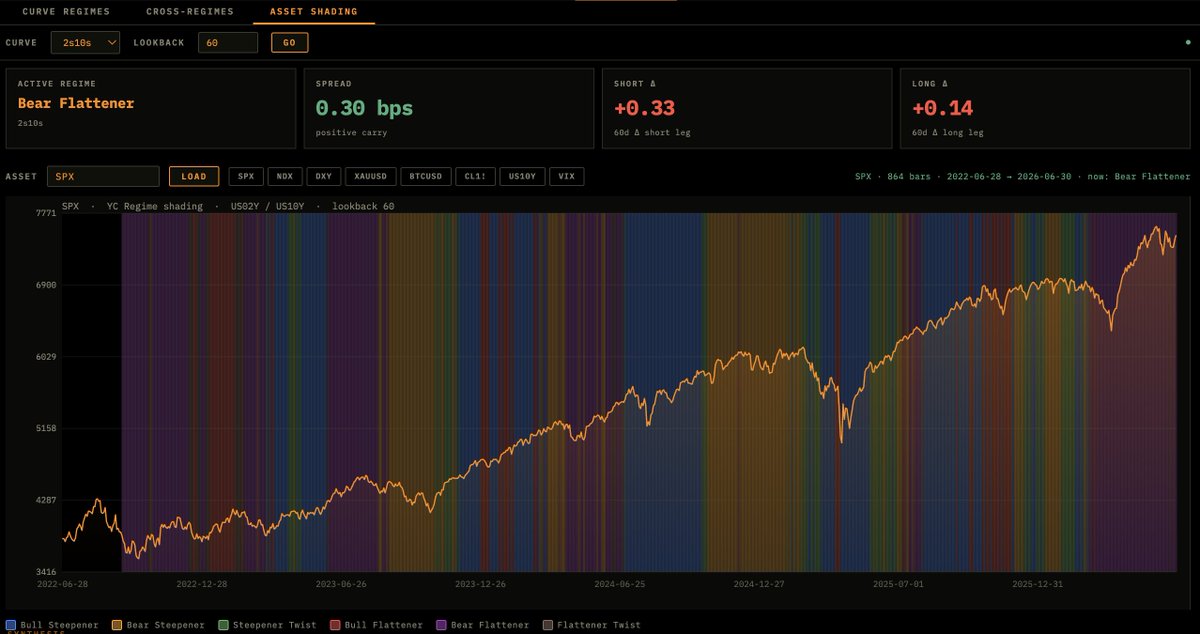Screen dimensions: 1200x634
Task: Select the DXY asset preset button
Action: pos(324,176)
